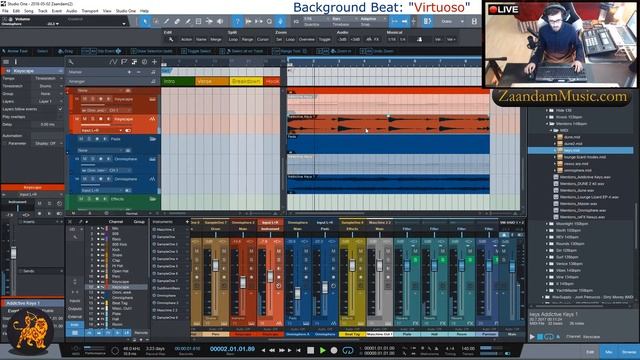640x360 pixels.
Task: Toggle green solo on Pads mixer channel
Action: [416, 260]
